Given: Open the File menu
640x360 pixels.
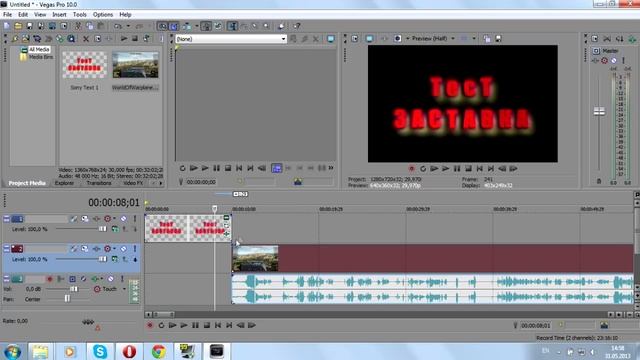Looking at the screenshot, I should pyautogui.click(x=7, y=14).
